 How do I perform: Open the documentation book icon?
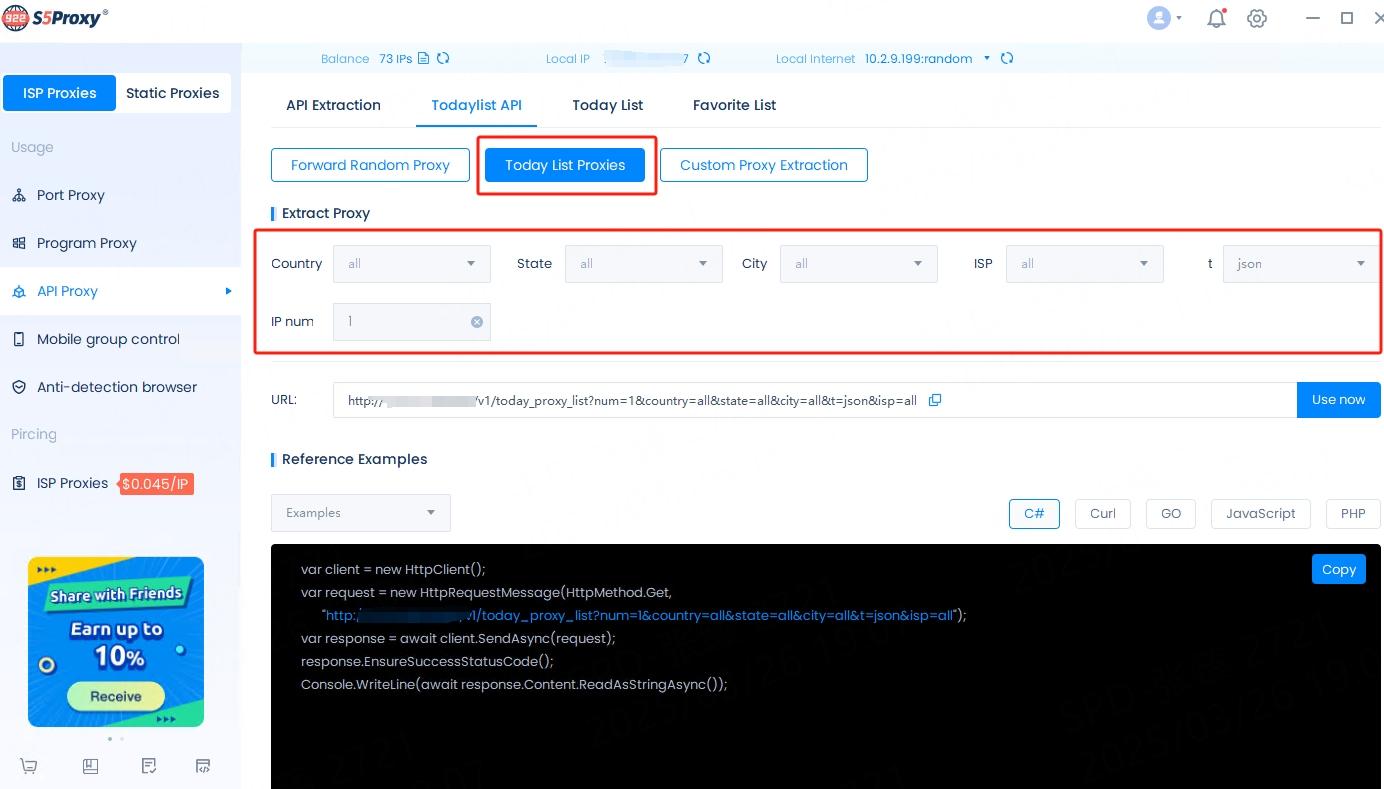point(90,765)
